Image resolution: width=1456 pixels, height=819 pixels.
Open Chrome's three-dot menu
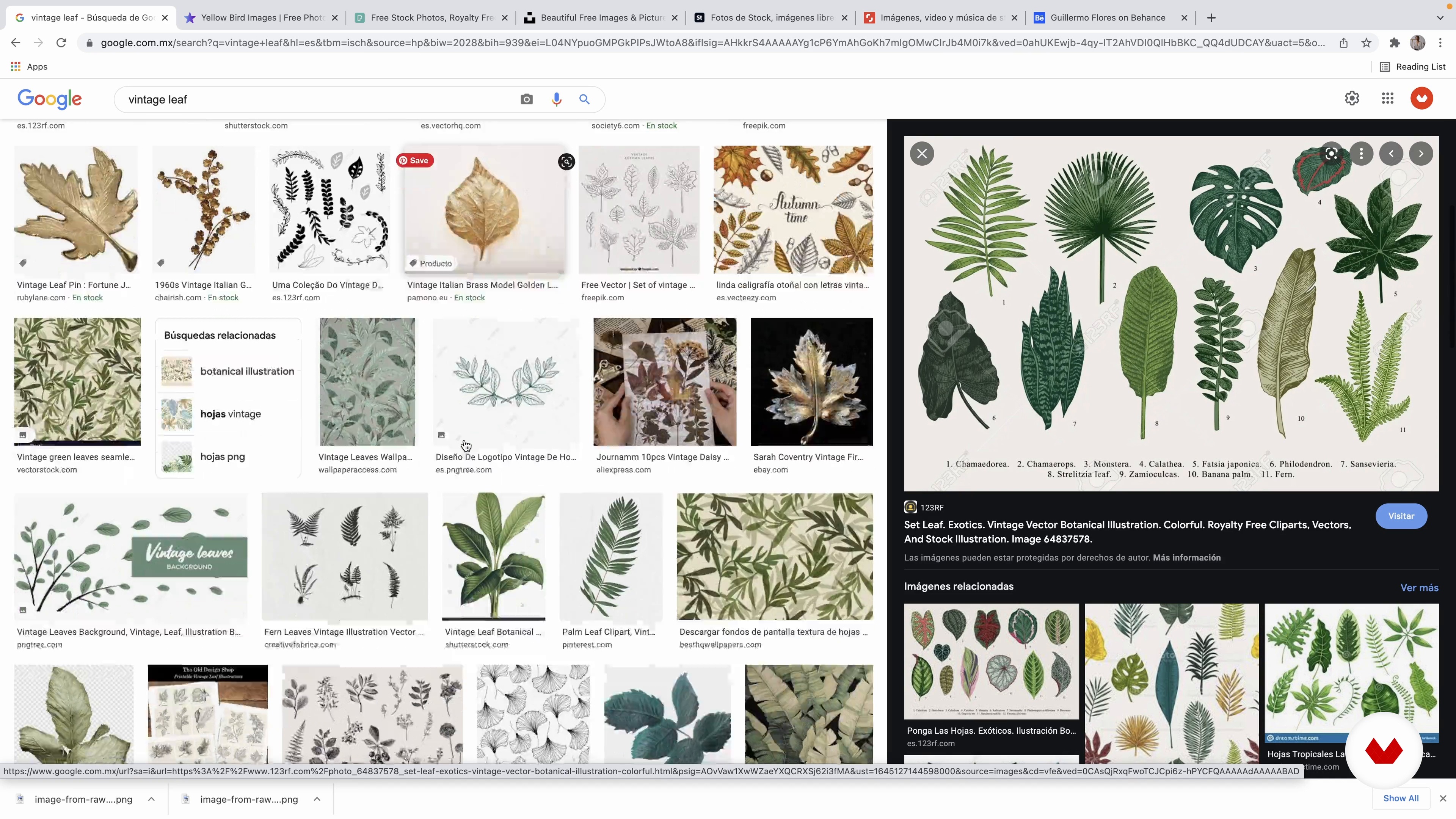1440,43
